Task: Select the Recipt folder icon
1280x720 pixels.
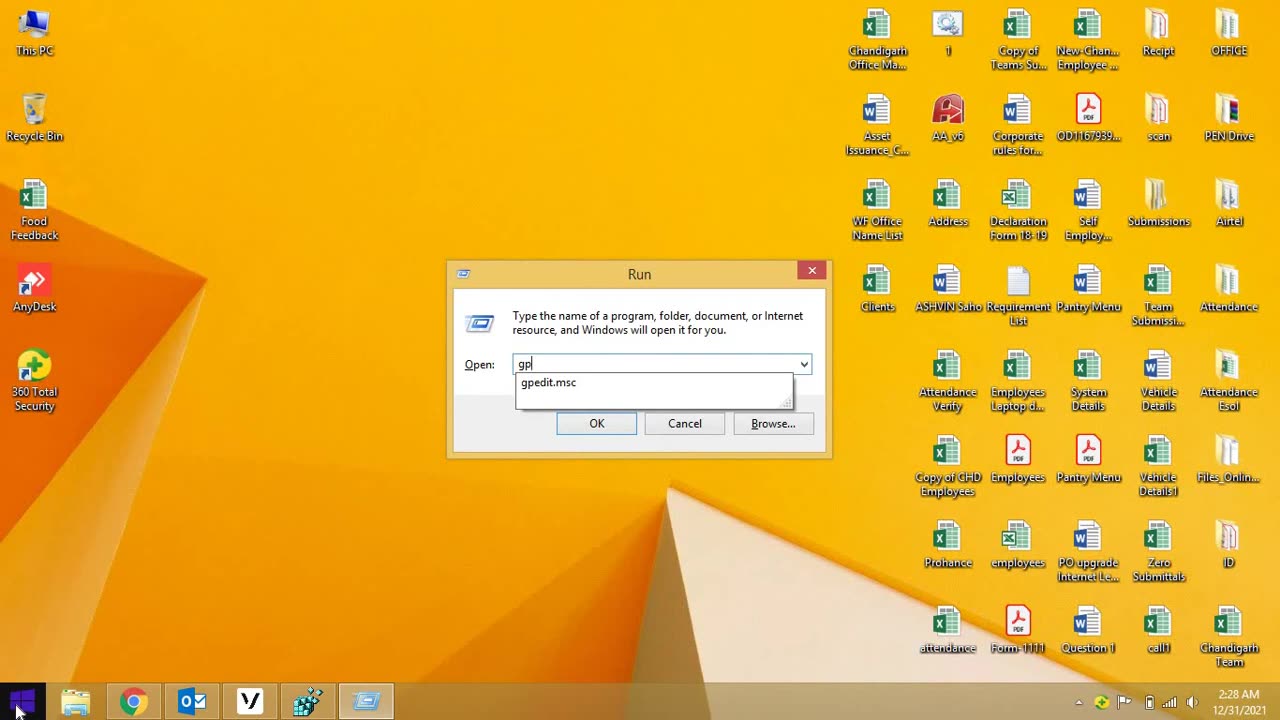Action: [x=1158, y=33]
